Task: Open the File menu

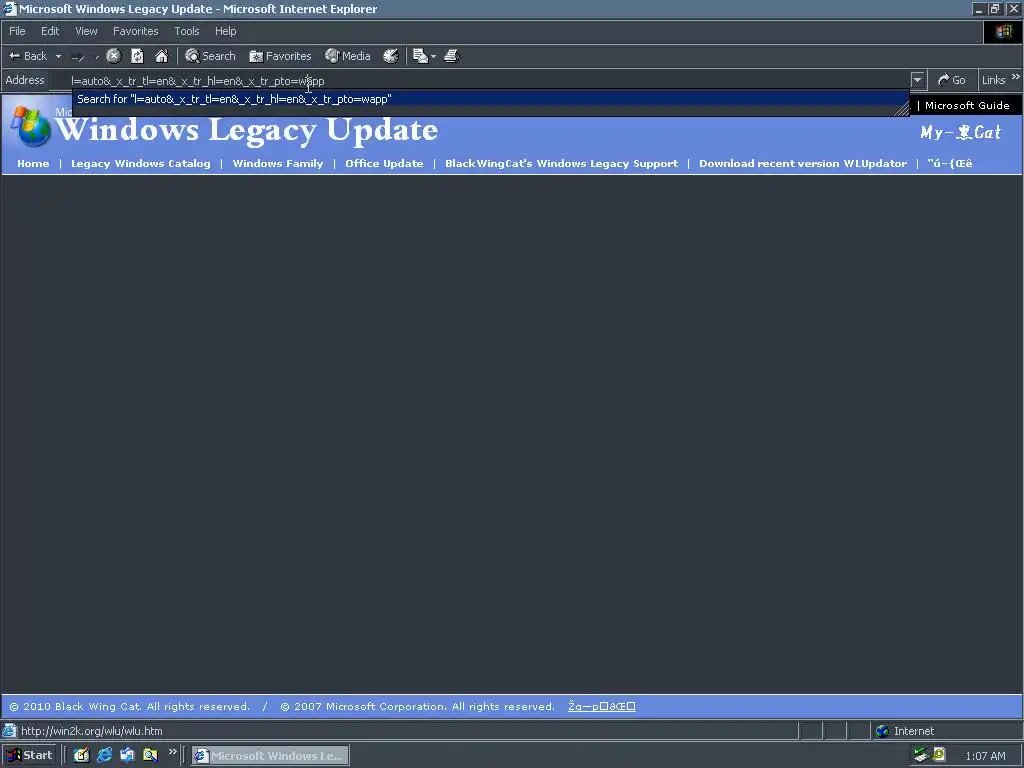Action: 17,31
